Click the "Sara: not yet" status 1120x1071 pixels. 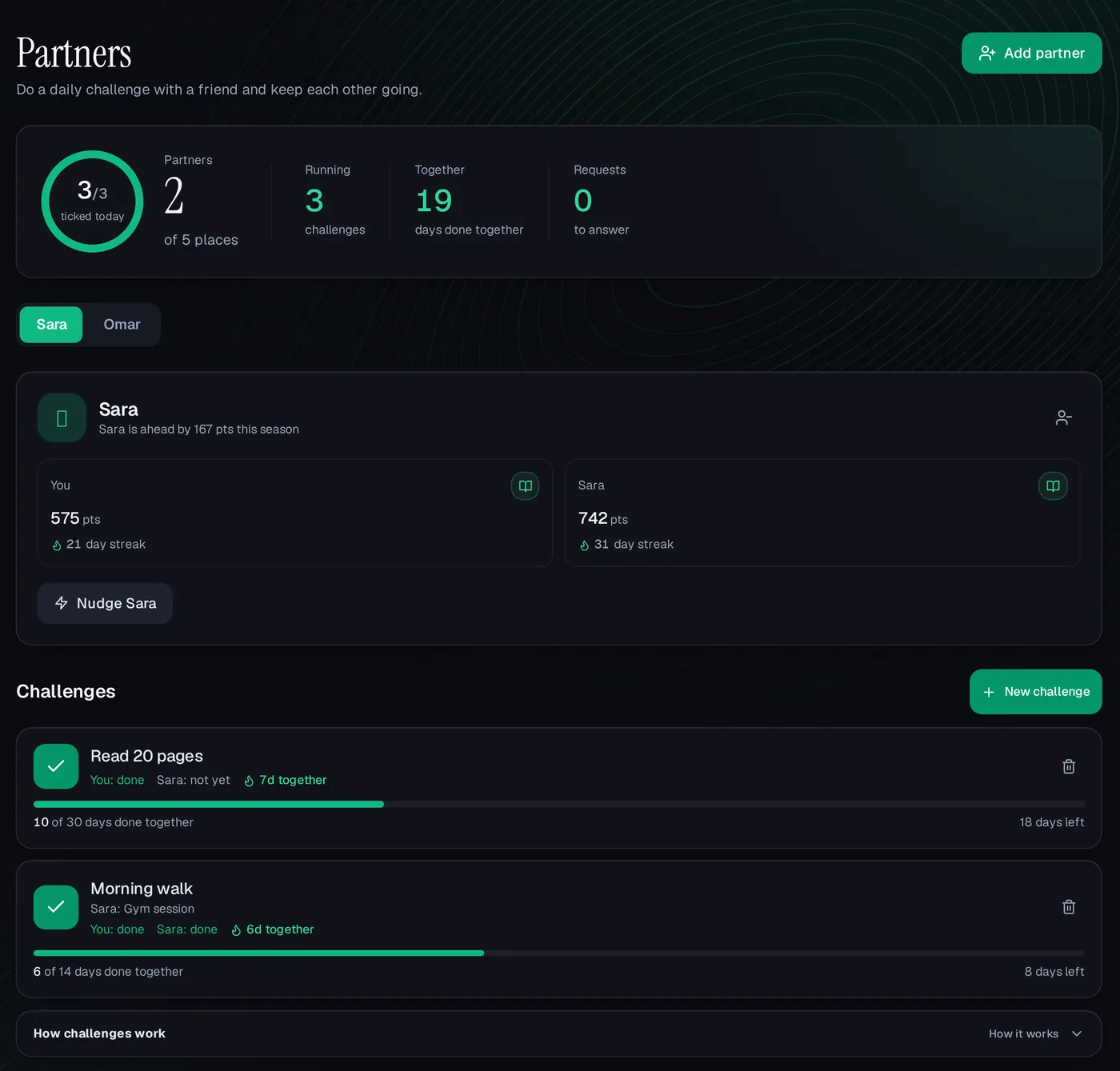pos(194,780)
